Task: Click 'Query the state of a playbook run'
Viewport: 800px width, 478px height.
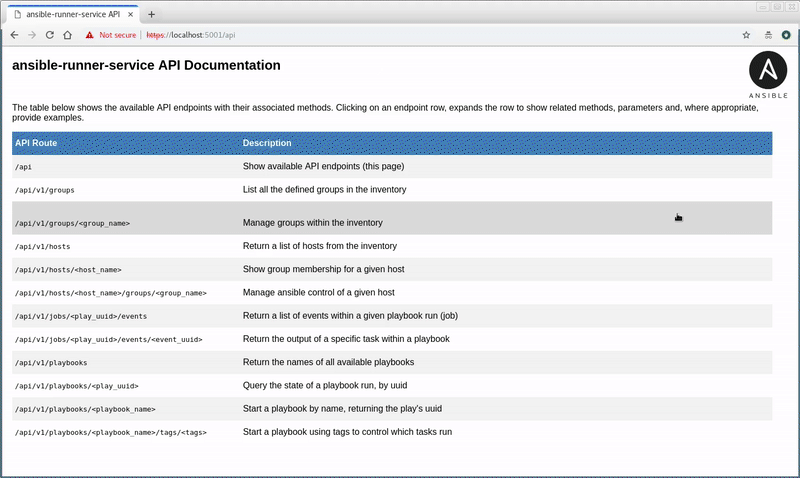Action: [x=325, y=385]
